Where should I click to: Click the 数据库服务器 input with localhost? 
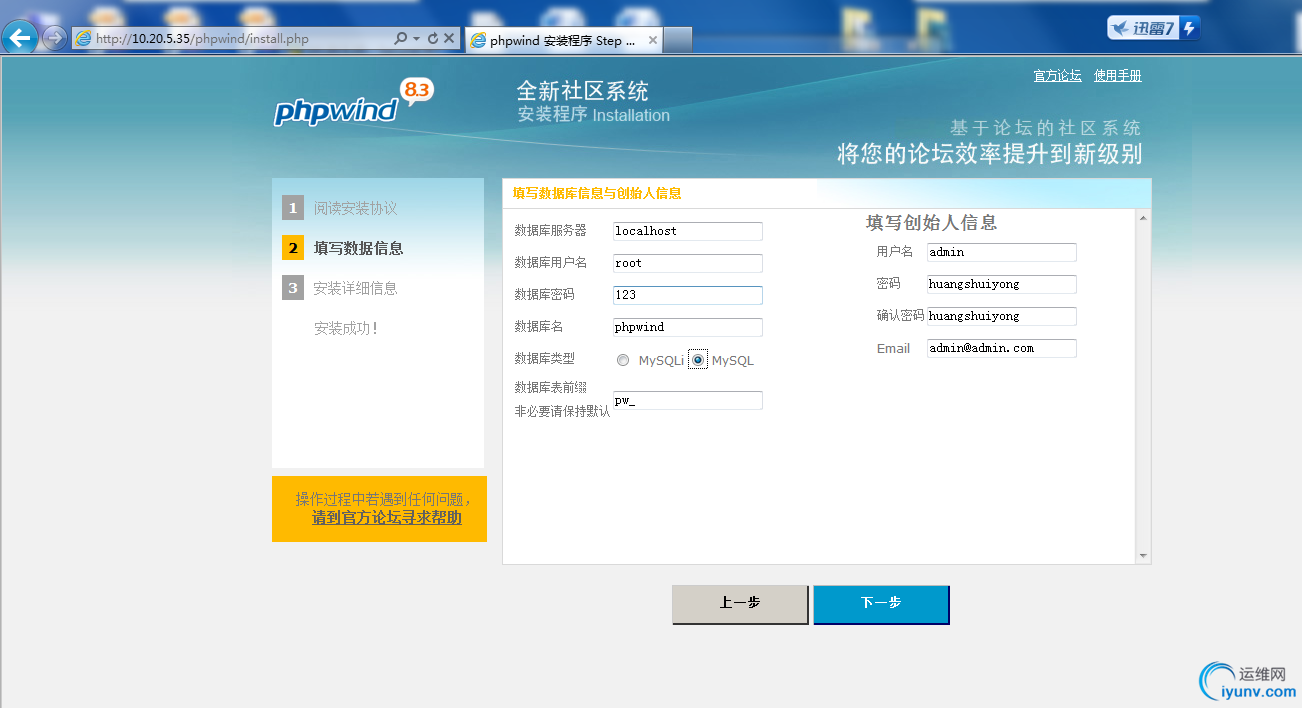[688, 231]
